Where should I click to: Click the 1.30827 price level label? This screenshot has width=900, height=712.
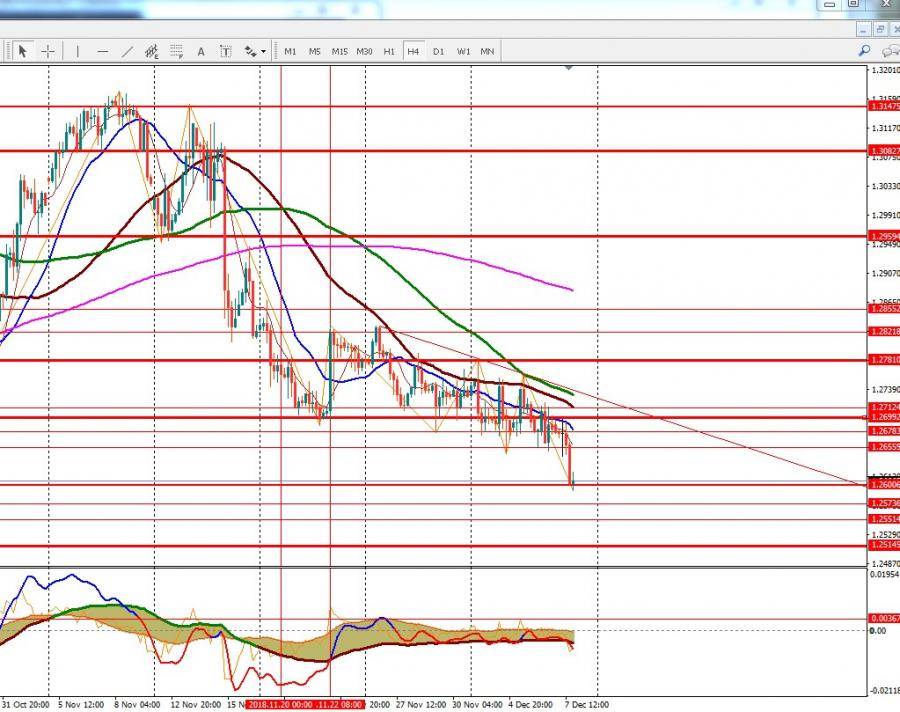tap(883, 152)
